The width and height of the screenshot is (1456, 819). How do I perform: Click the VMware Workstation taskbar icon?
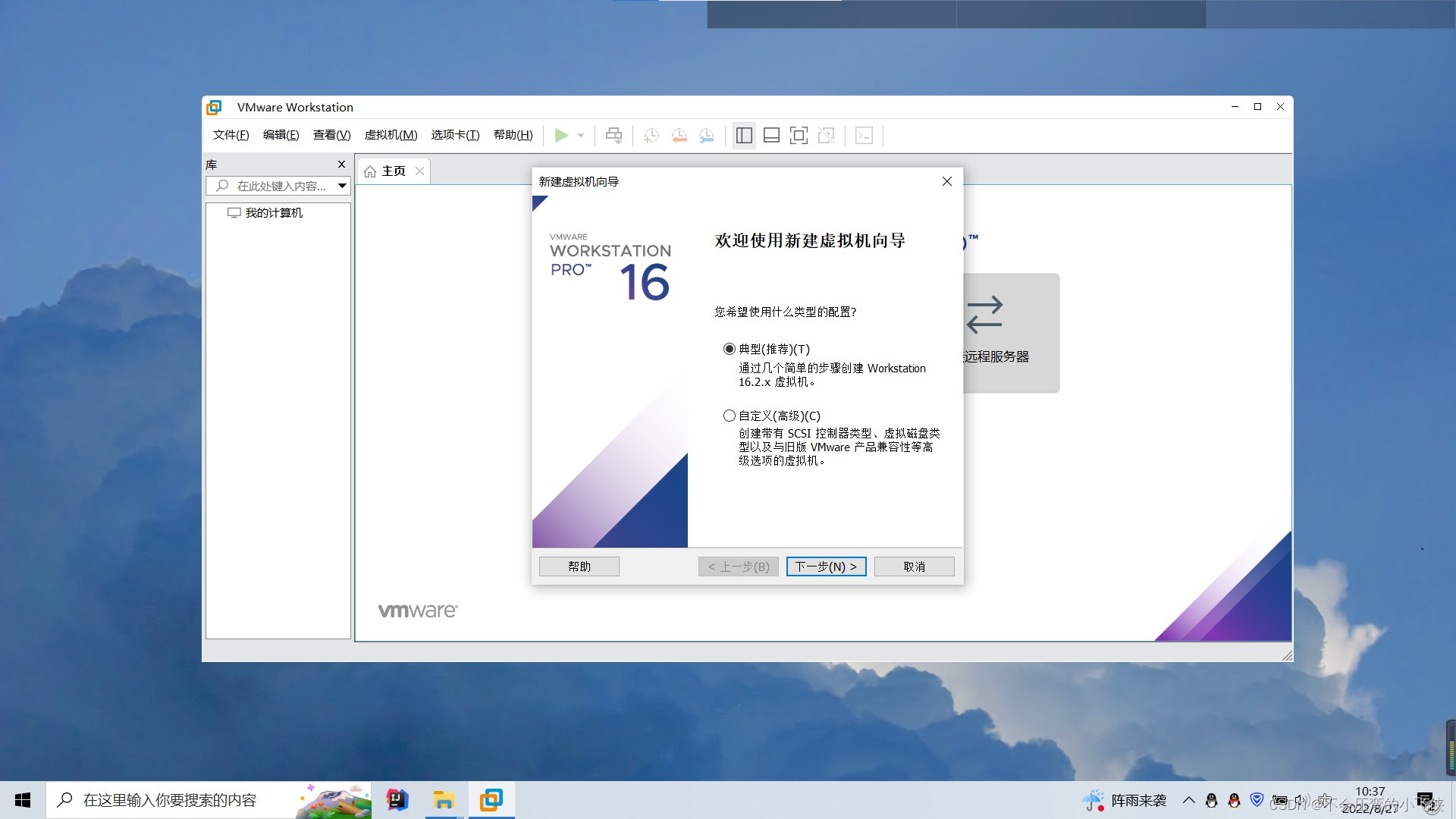(x=491, y=800)
